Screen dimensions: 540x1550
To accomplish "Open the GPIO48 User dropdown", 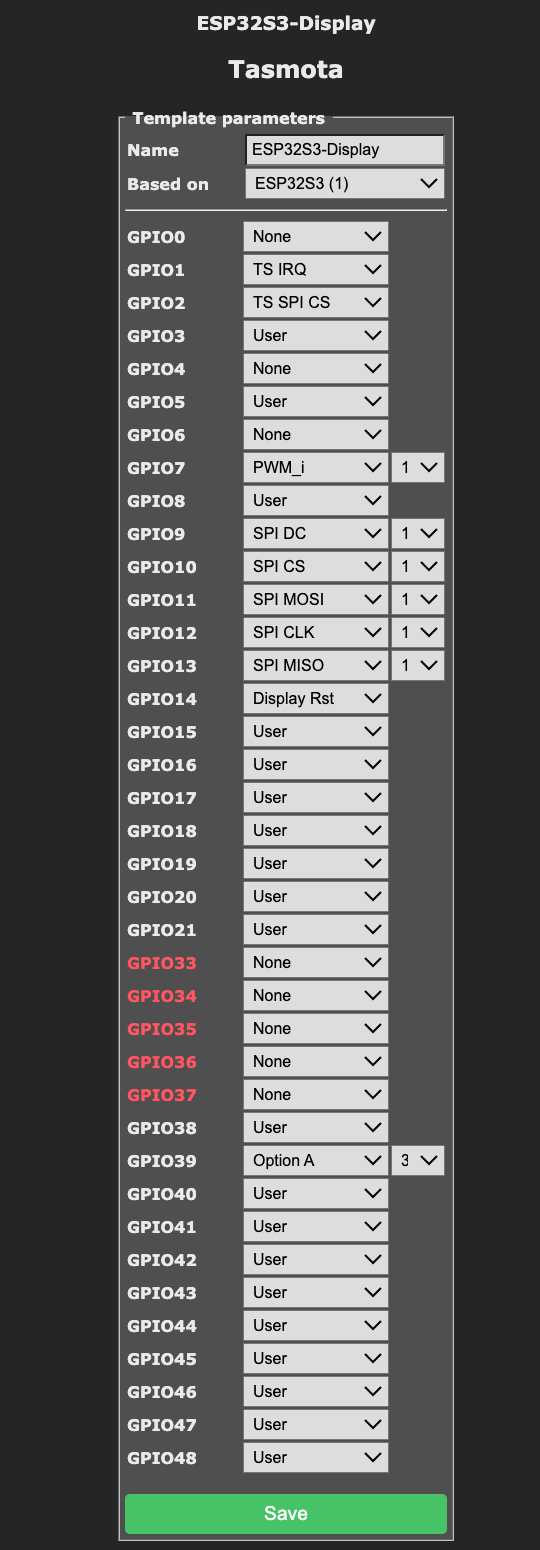I will click(x=316, y=1458).
